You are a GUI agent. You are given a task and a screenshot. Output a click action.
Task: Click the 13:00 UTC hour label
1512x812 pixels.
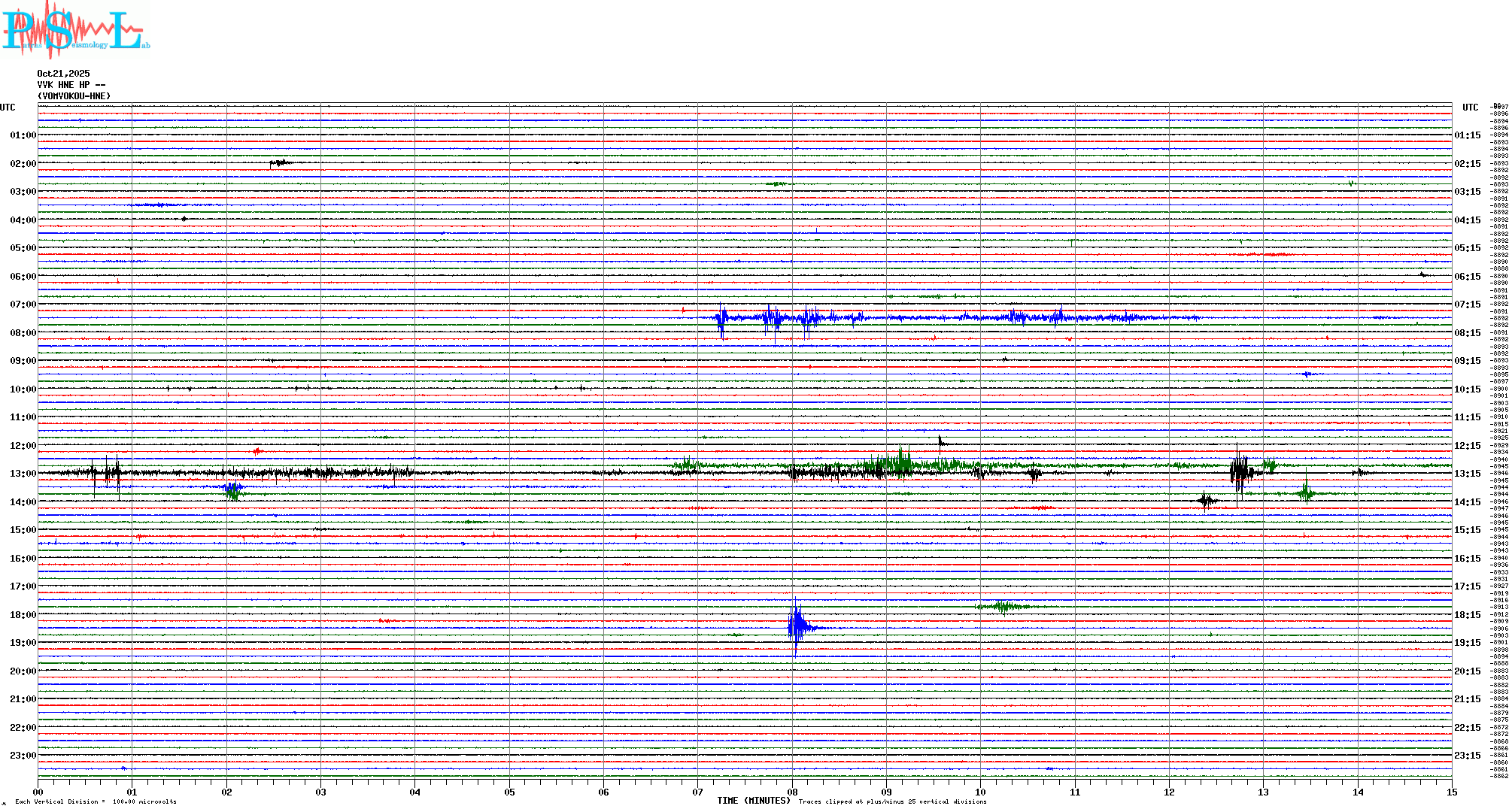click(x=23, y=474)
